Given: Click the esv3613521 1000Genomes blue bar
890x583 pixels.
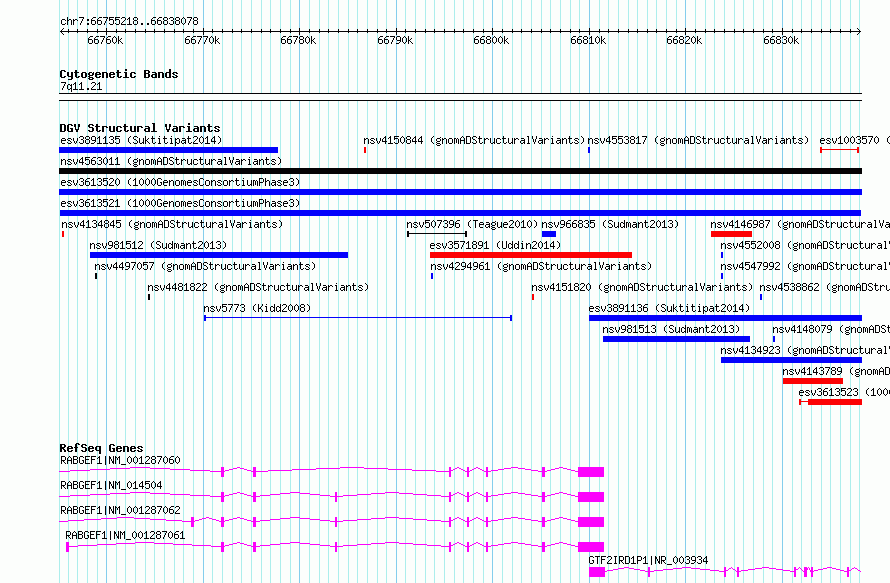Looking at the screenshot, I should pos(460,213).
